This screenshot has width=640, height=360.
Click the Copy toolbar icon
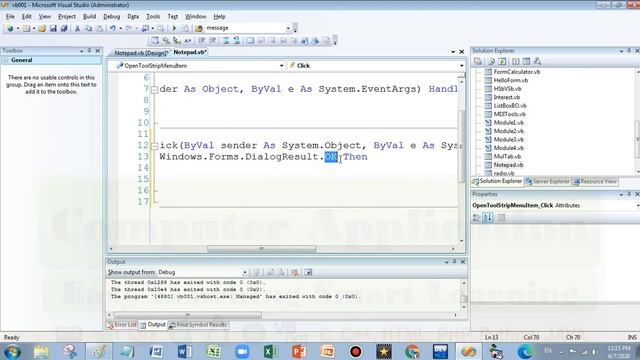pos(88,28)
